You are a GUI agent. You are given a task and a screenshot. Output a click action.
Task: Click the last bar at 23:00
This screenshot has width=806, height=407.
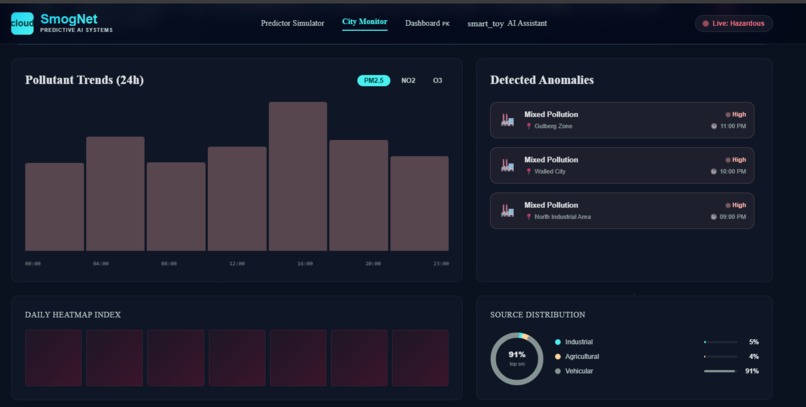pos(419,204)
